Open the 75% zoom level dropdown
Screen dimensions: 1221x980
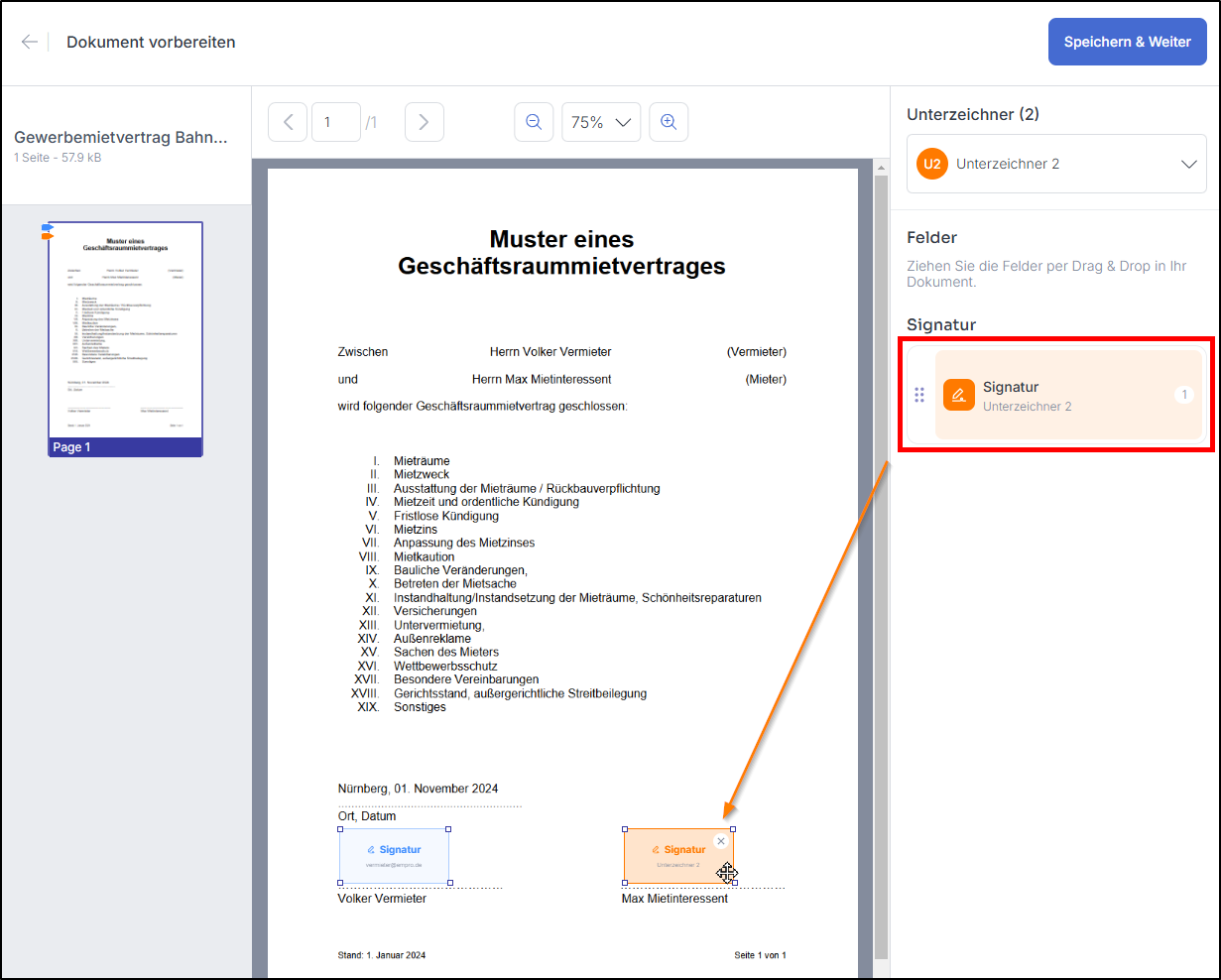[x=601, y=122]
